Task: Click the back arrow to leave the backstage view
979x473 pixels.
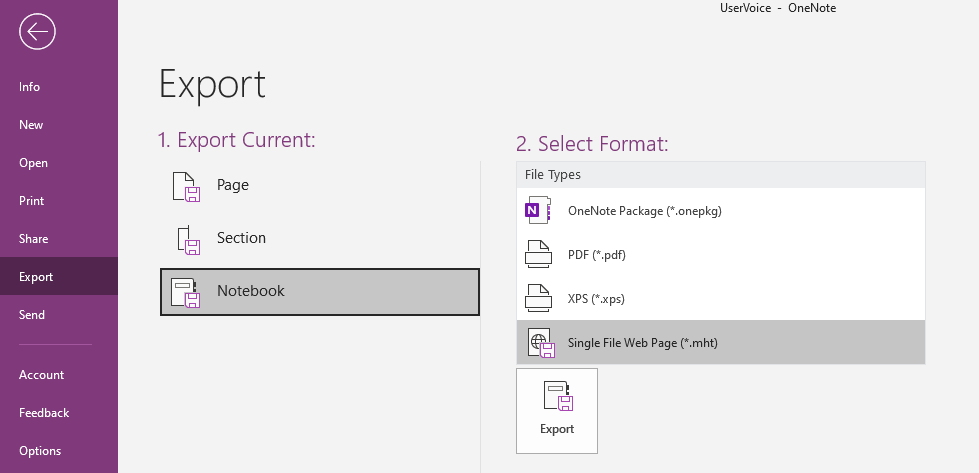Action: pos(37,32)
